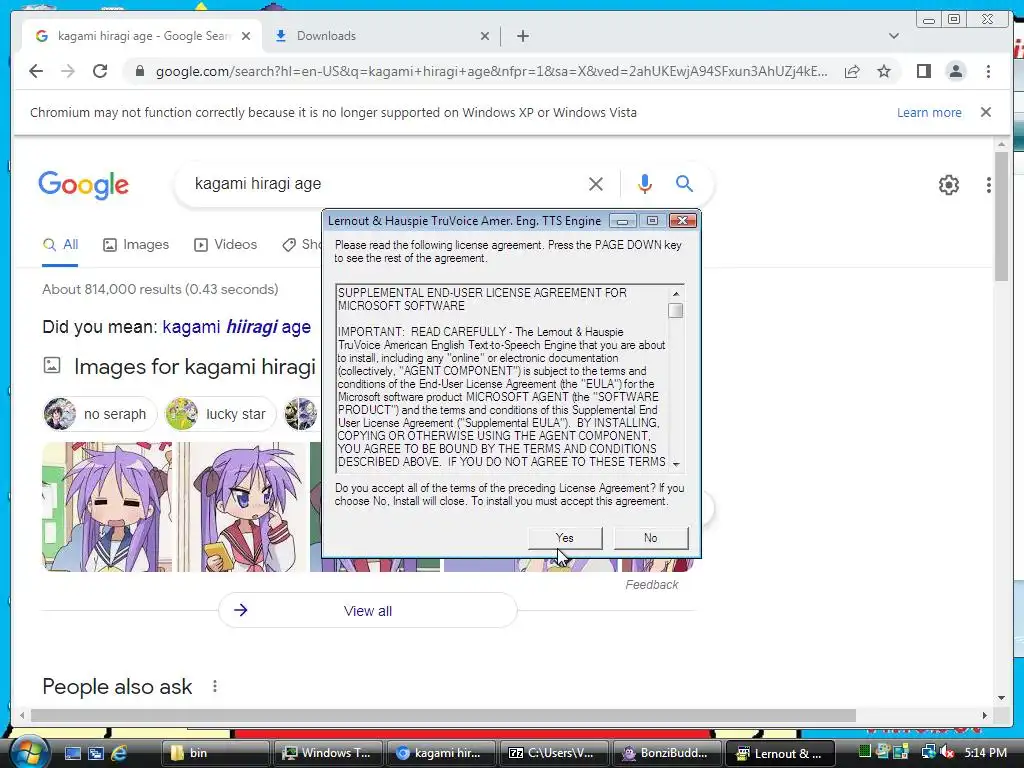1024x768 pixels.
Task: Click the horizontal scrollbar right arrow
Action: (x=985, y=716)
